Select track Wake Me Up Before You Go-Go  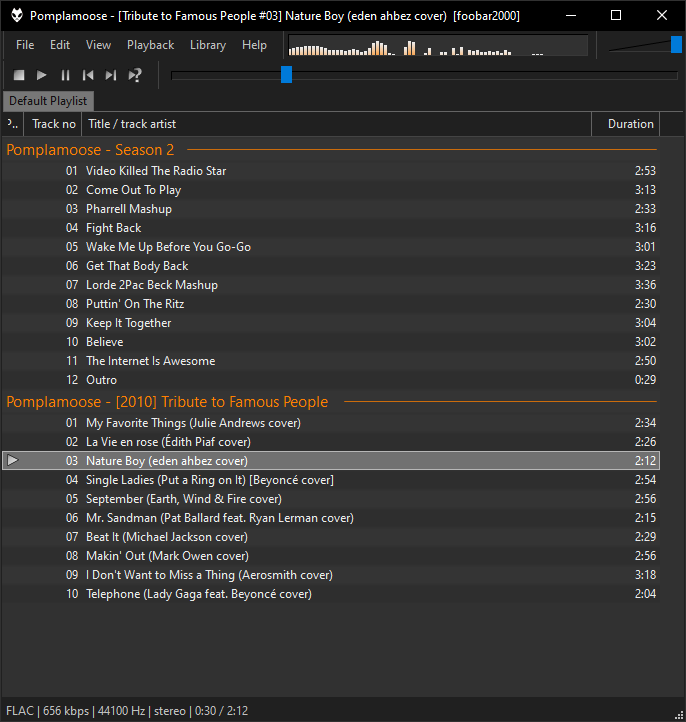click(331, 247)
